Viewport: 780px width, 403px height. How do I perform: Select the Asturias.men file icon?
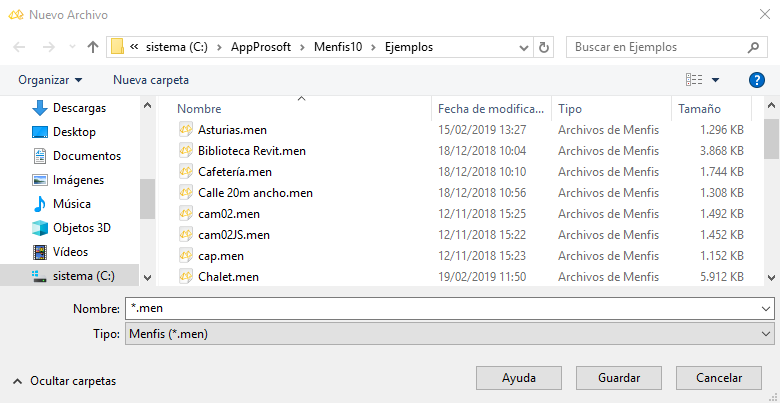186,130
